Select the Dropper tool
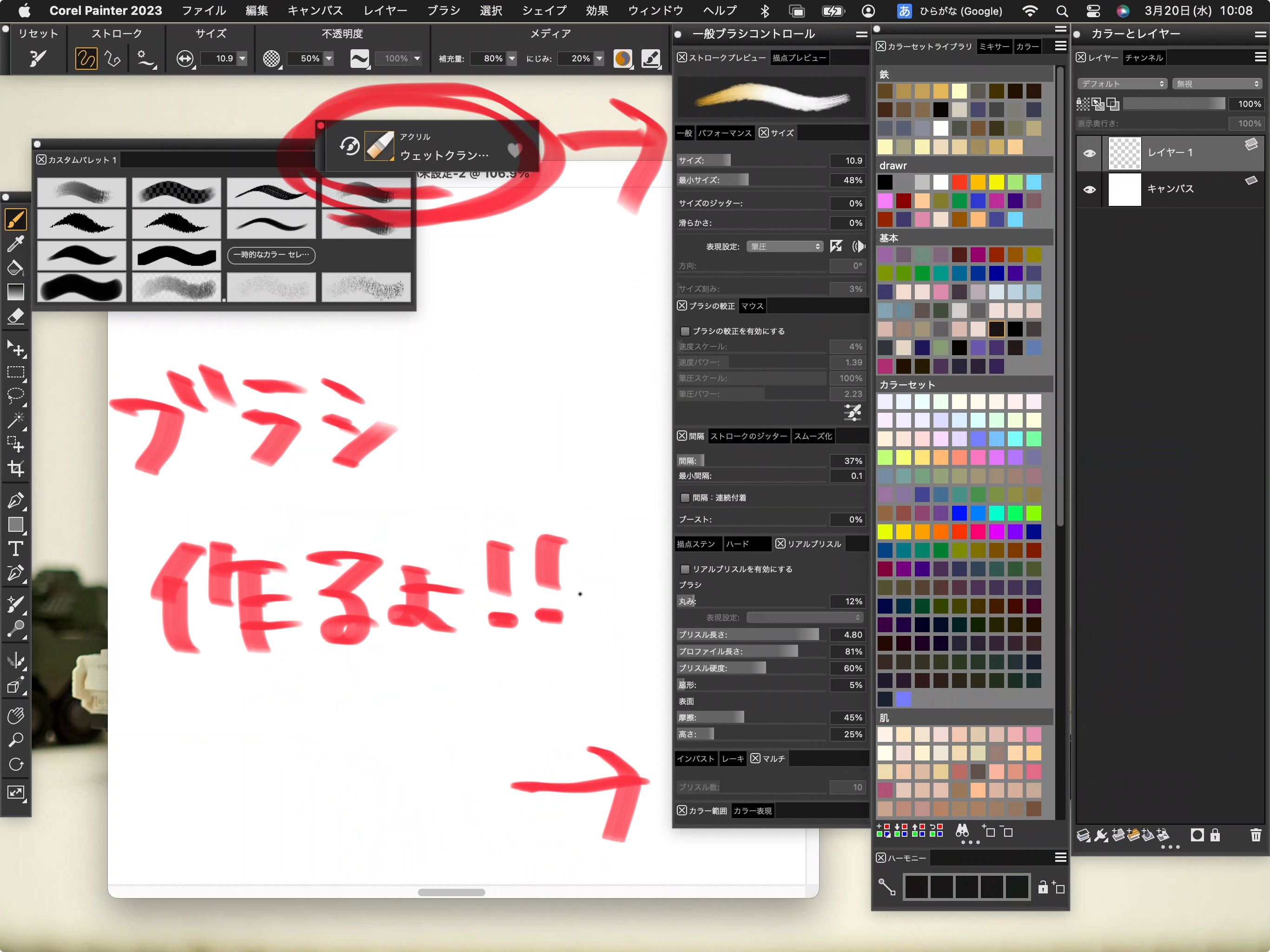This screenshot has height=952, width=1270. tap(15, 244)
